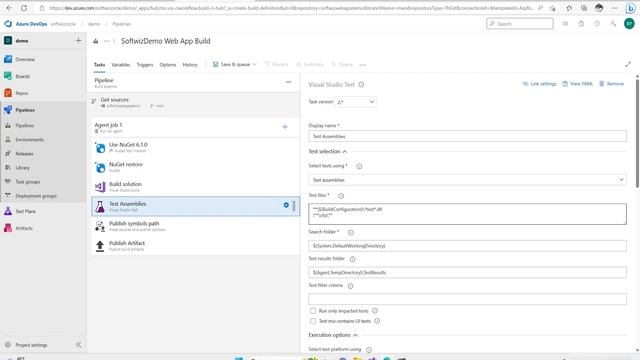The height and width of the screenshot is (360, 640).
Task: Switch to the Options tab
Action: (x=168, y=64)
